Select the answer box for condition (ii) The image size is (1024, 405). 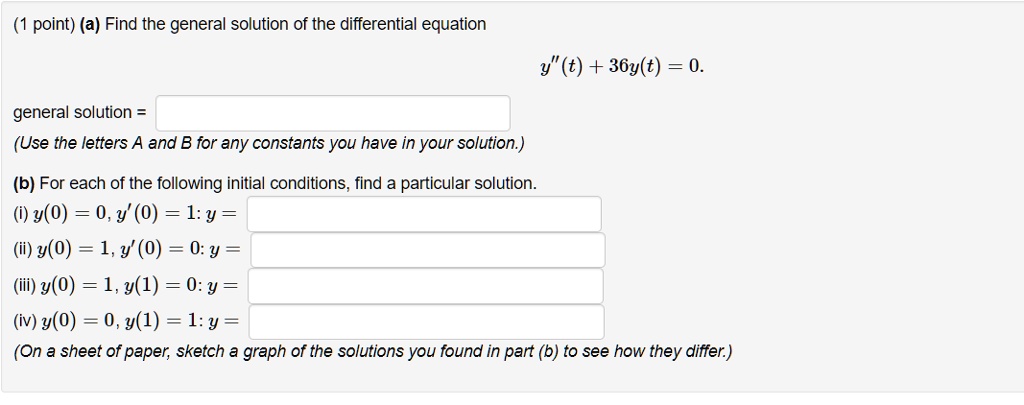pos(428,250)
